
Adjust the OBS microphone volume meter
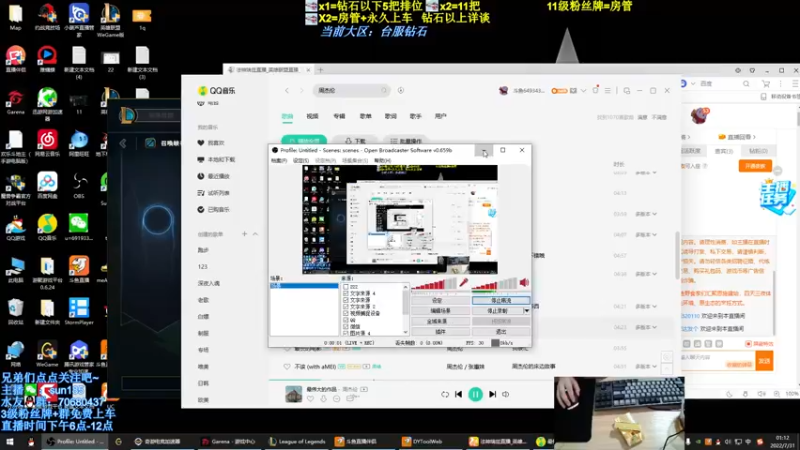tap(434, 284)
